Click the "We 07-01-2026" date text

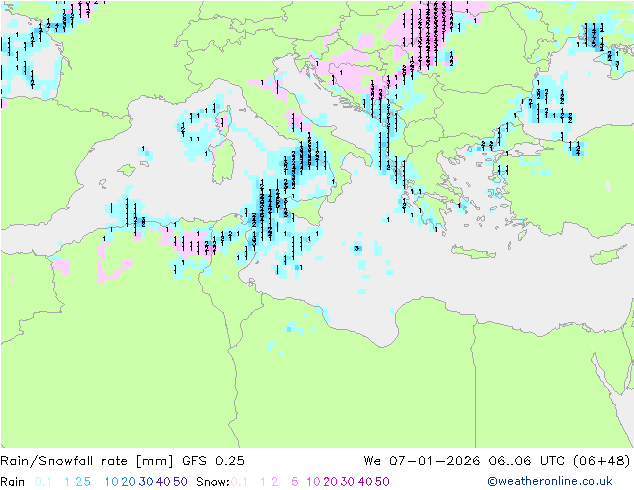422,461
